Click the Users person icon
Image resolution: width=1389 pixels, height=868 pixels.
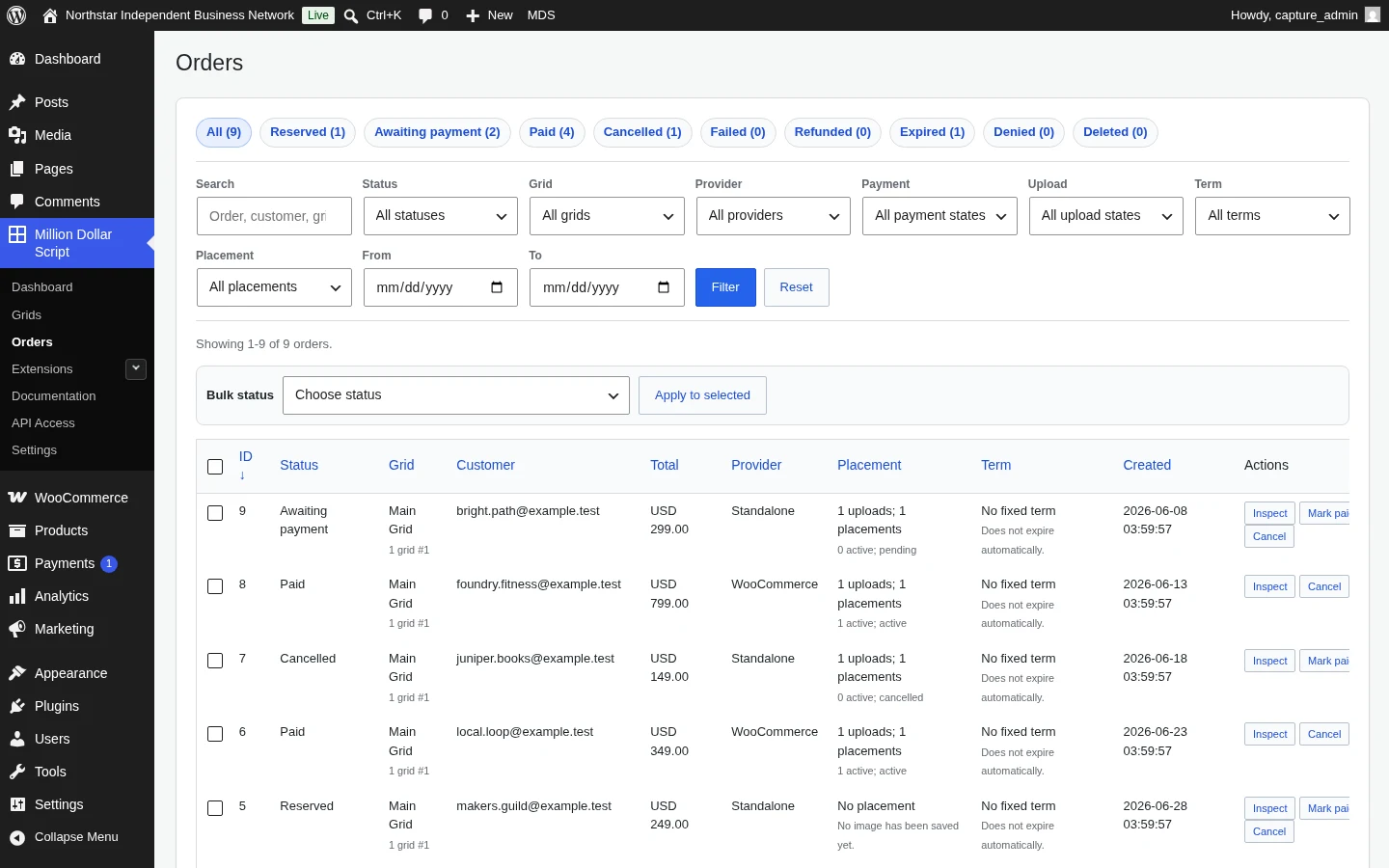(x=17, y=739)
